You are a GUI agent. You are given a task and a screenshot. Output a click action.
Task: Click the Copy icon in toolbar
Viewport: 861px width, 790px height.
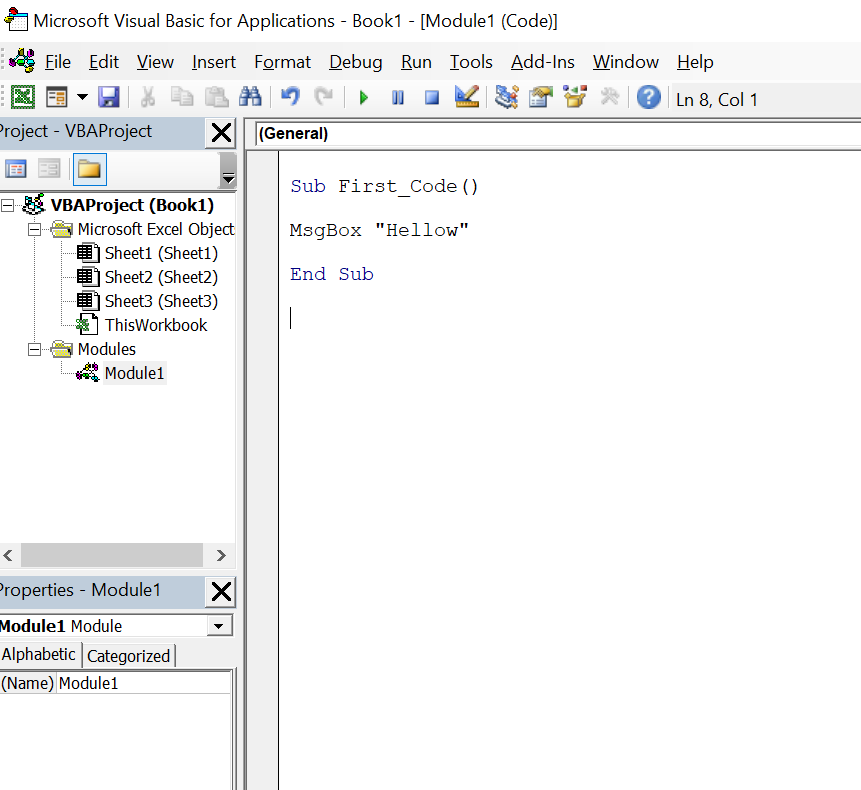tap(182, 98)
